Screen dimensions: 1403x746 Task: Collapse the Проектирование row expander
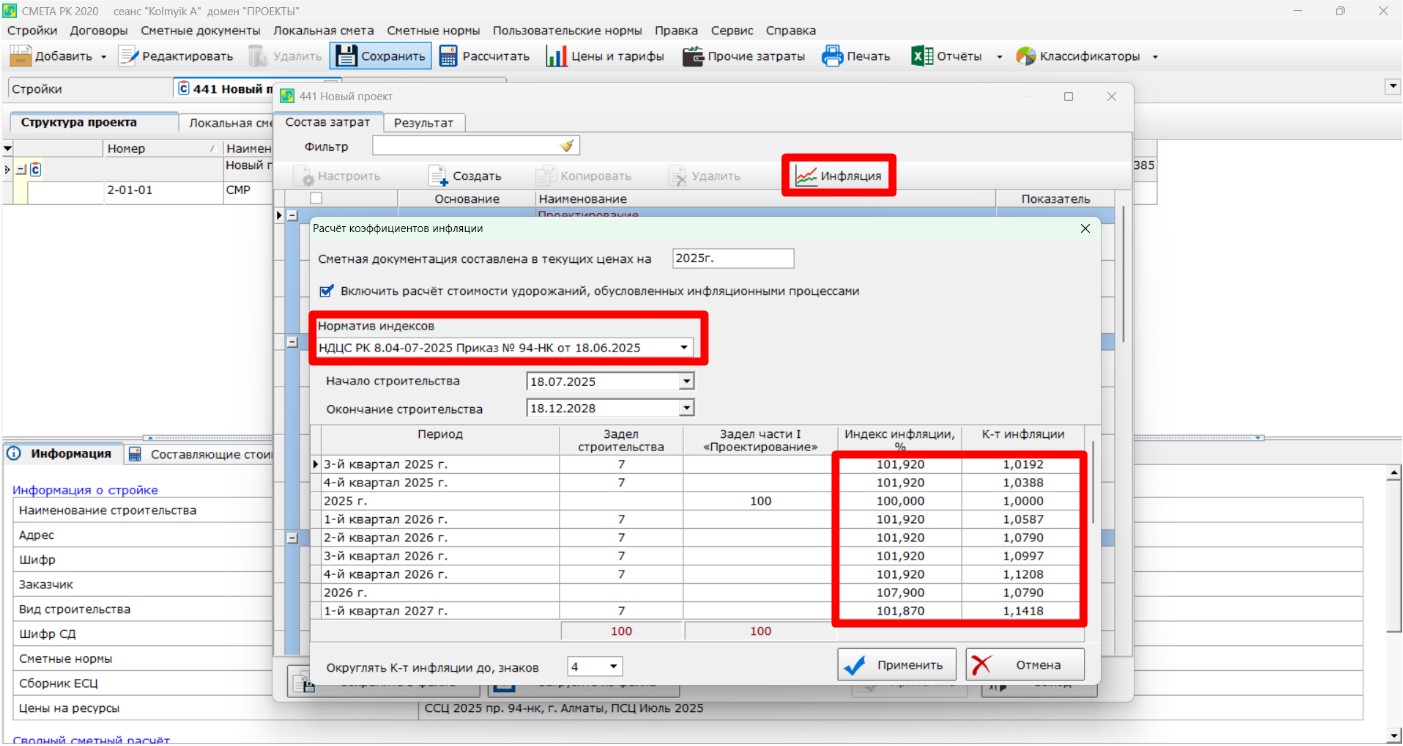tap(293, 215)
